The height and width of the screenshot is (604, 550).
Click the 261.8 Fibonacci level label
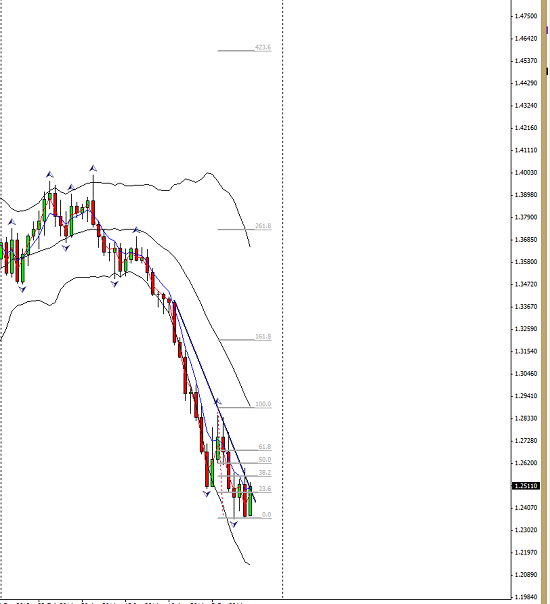coord(263,226)
